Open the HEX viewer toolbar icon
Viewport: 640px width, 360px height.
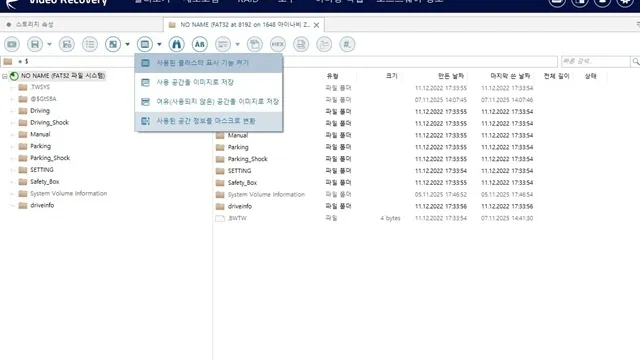[278, 44]
